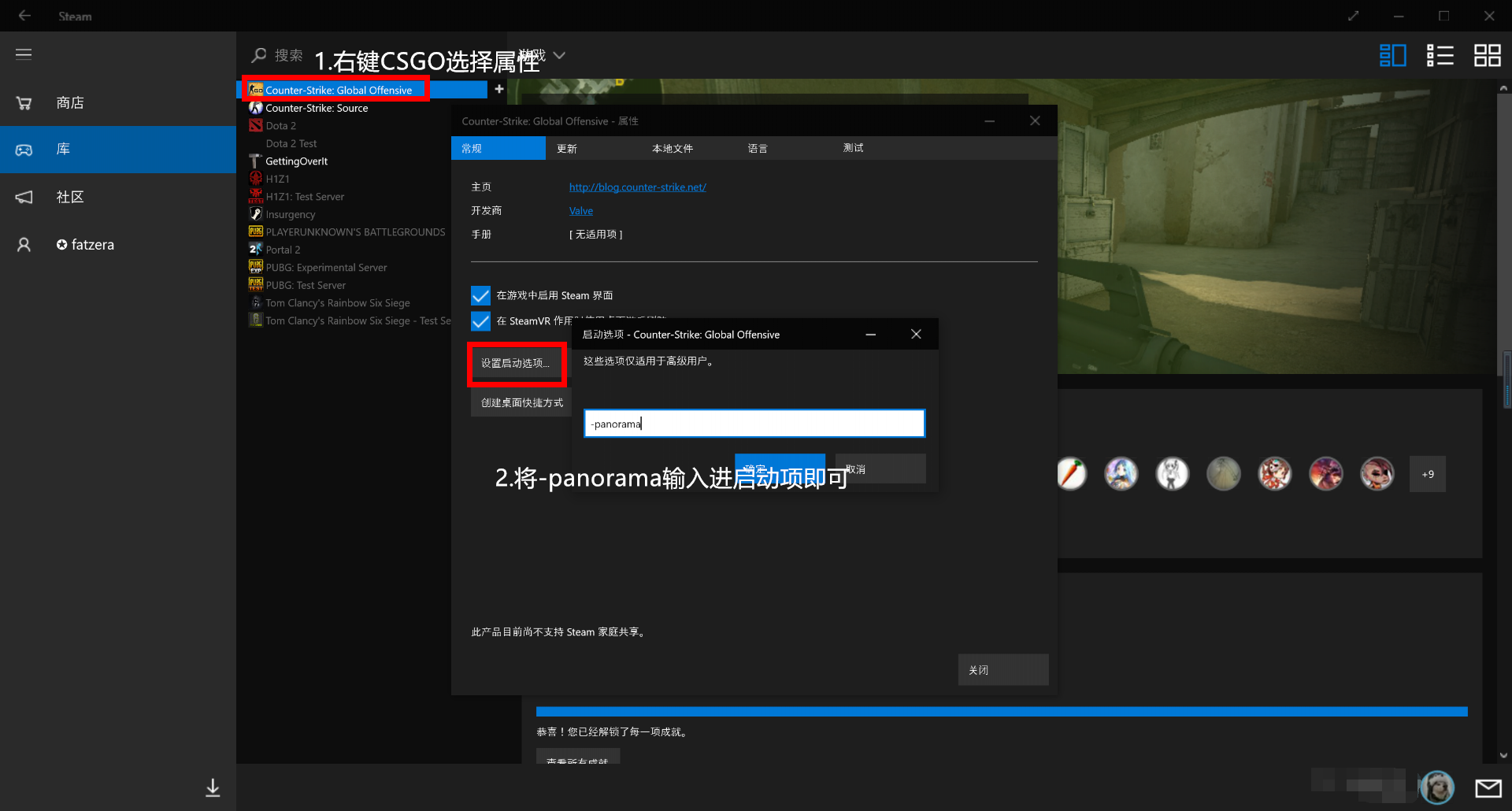The image size is (1512, 811).
Task: Focus the launch options text field
Action: [x=754, y=424]
